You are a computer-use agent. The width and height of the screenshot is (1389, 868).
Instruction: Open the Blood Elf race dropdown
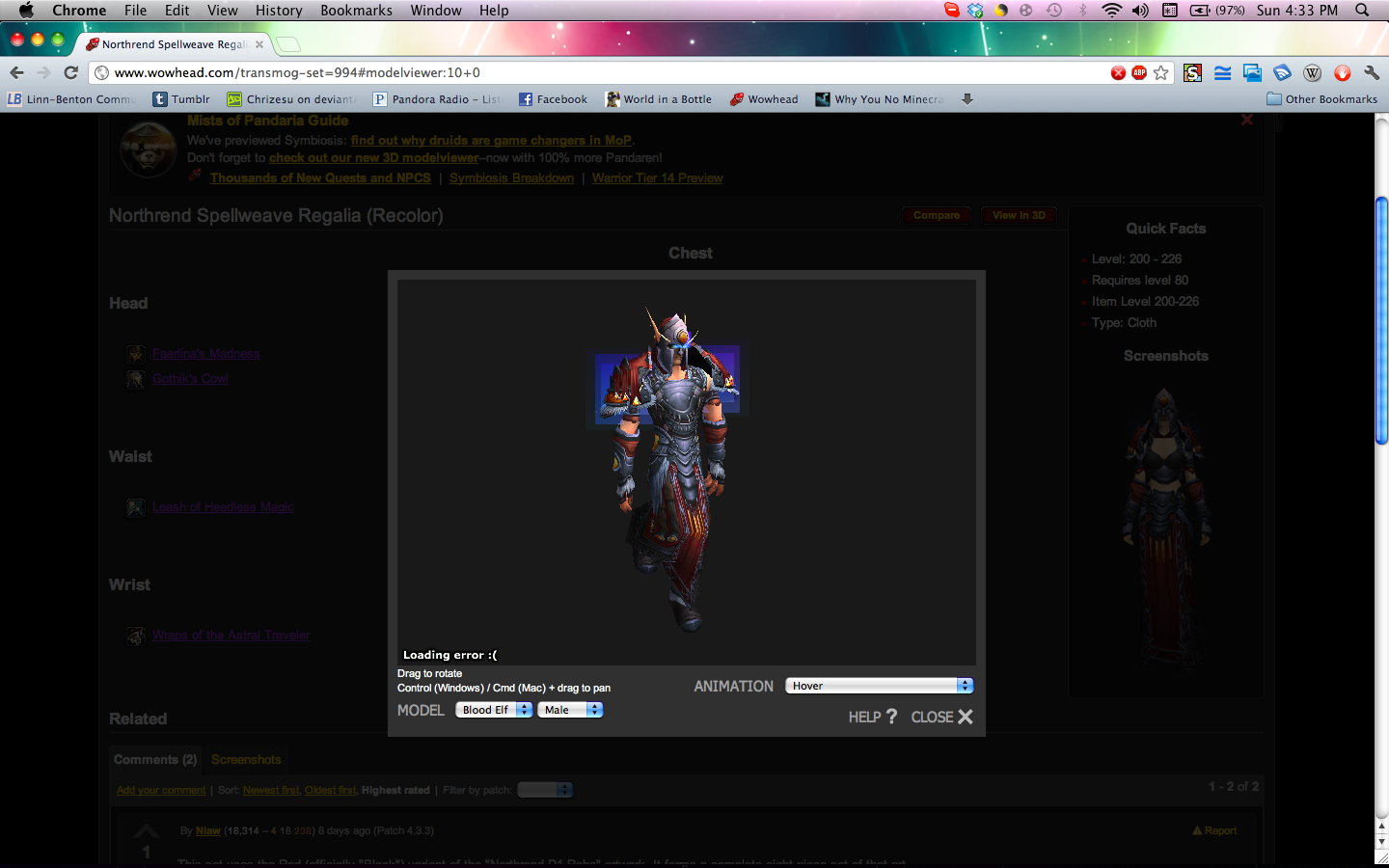point(493,709)
